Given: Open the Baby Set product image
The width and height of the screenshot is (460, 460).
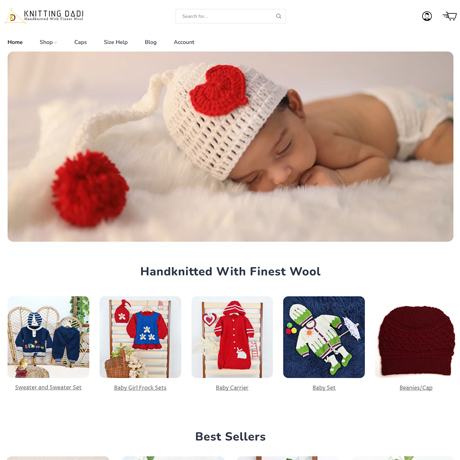Looking at the screenshot, I should pos(324,337).
